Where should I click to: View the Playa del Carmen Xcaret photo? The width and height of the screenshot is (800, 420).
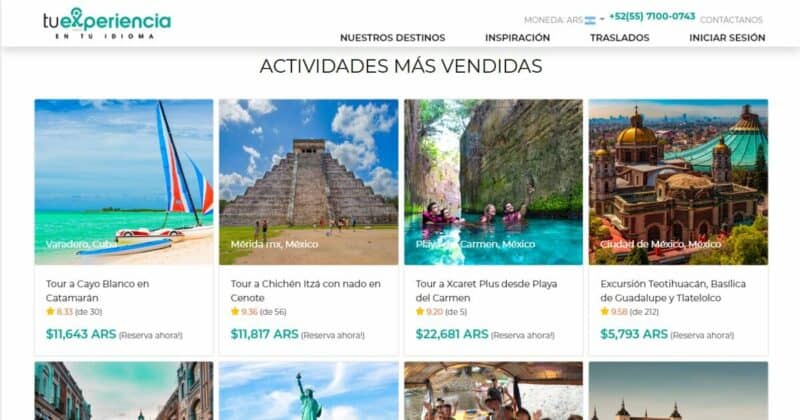point(493,182)
